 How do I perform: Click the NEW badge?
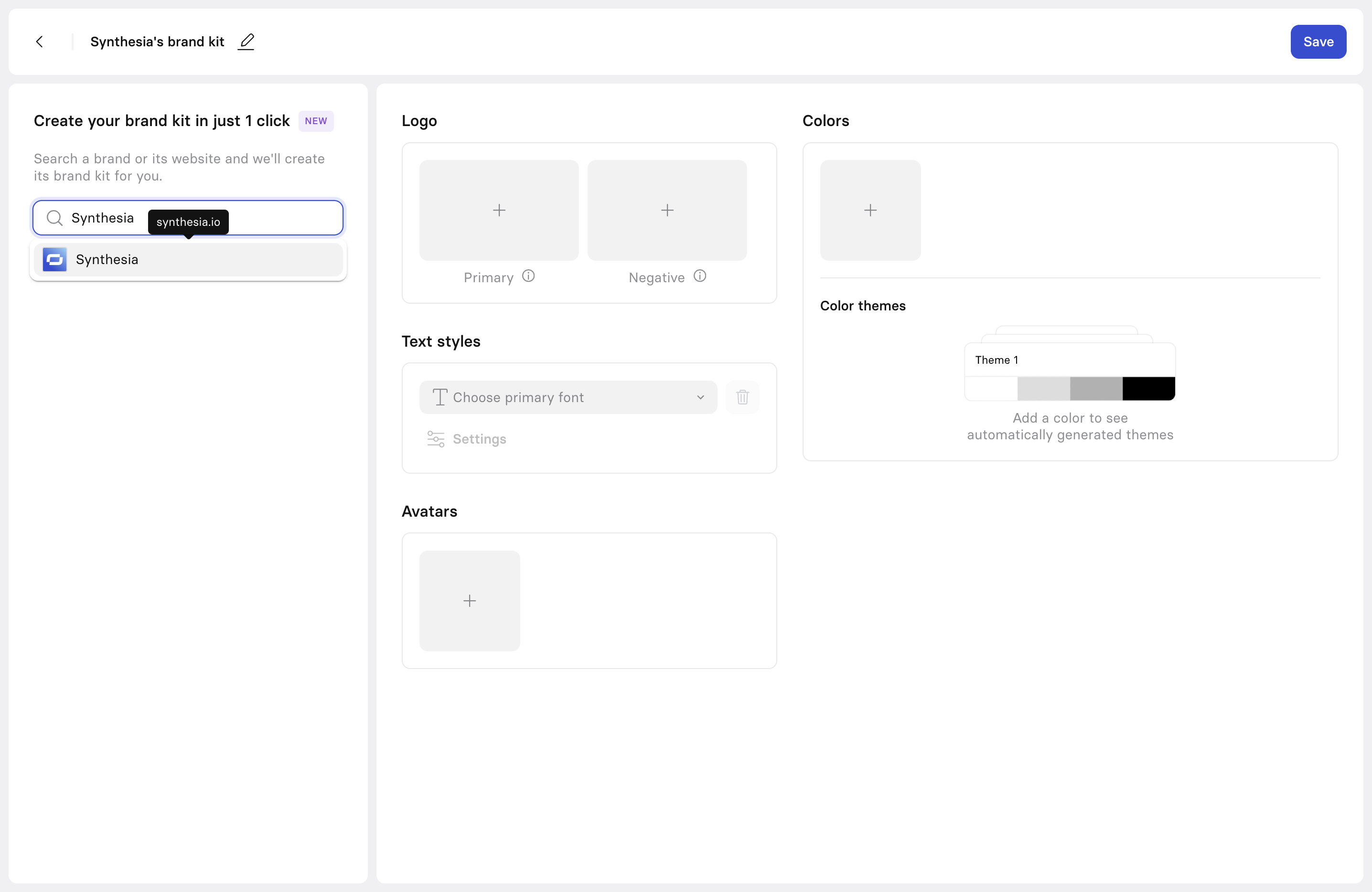315,121
